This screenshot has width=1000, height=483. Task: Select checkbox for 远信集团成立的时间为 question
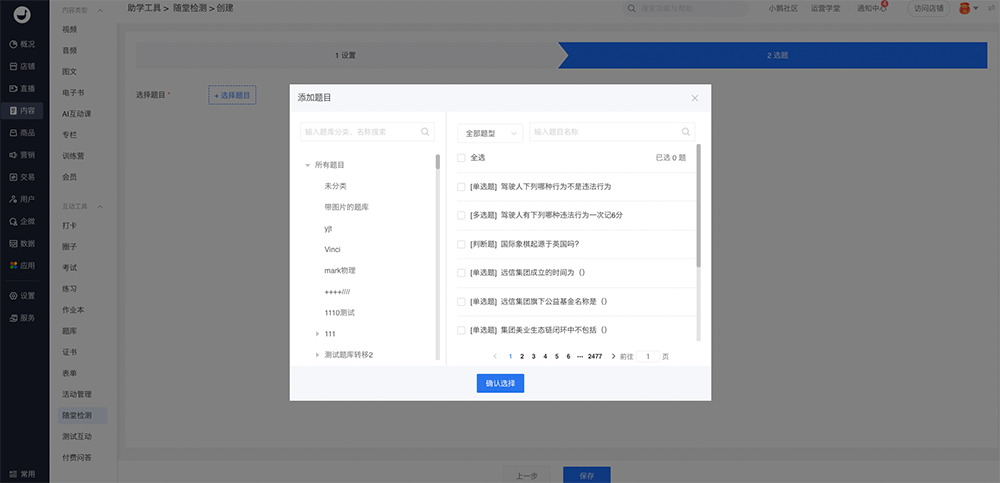[x=461, y=272]
